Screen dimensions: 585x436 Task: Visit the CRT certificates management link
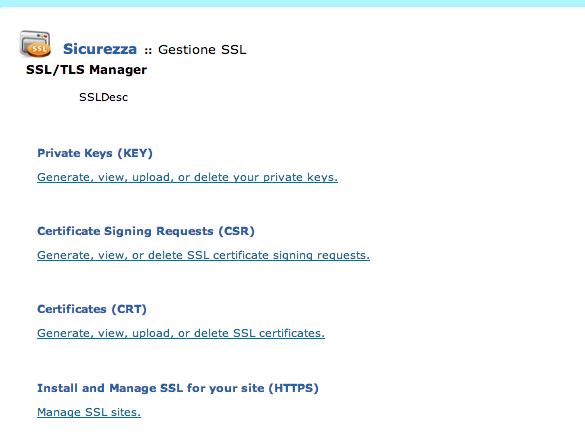point(181,333)
